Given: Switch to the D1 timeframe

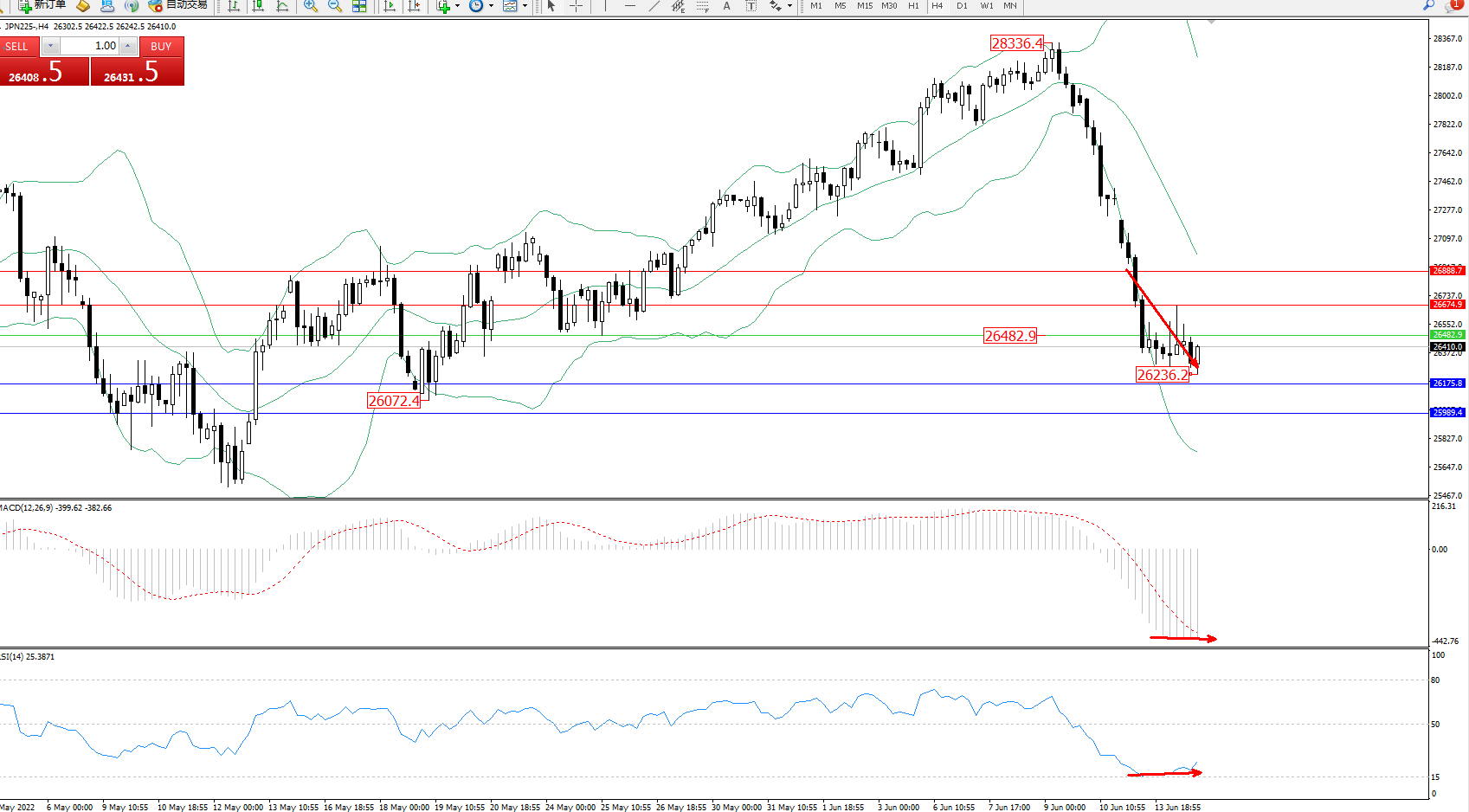Looking at the screenshot, I should click(x=962, y=6).
